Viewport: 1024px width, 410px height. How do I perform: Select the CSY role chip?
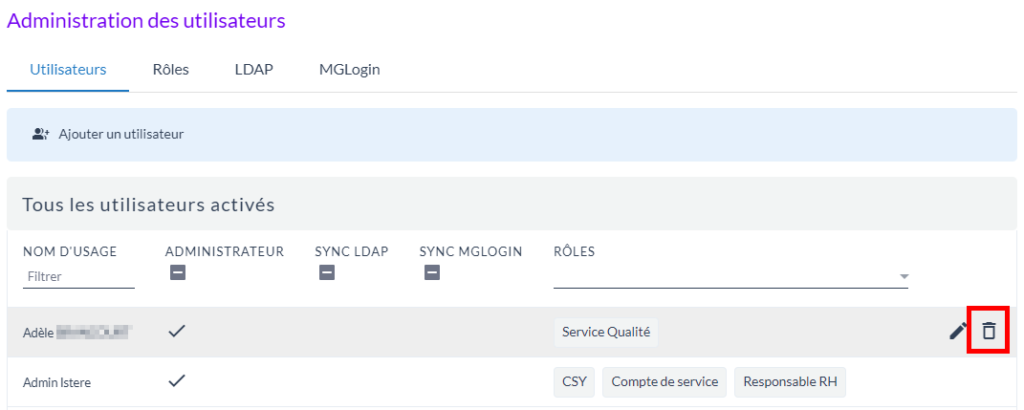pyautogui.click(x=573, y=381)
